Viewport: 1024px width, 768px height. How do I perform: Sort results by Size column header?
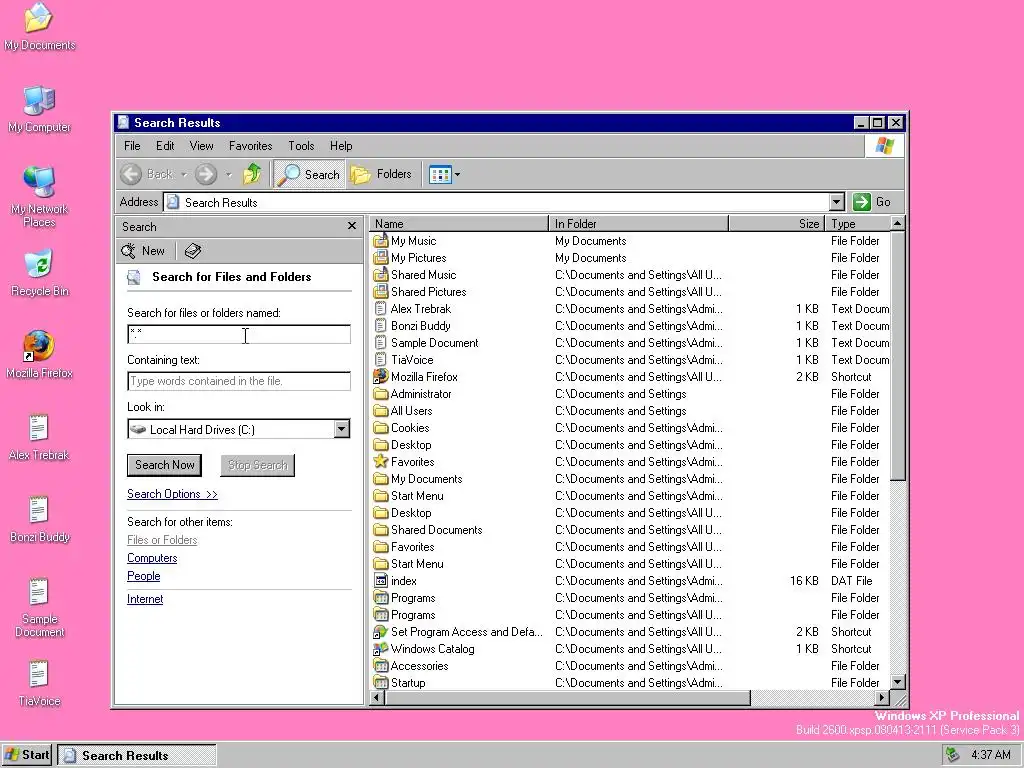776,223
